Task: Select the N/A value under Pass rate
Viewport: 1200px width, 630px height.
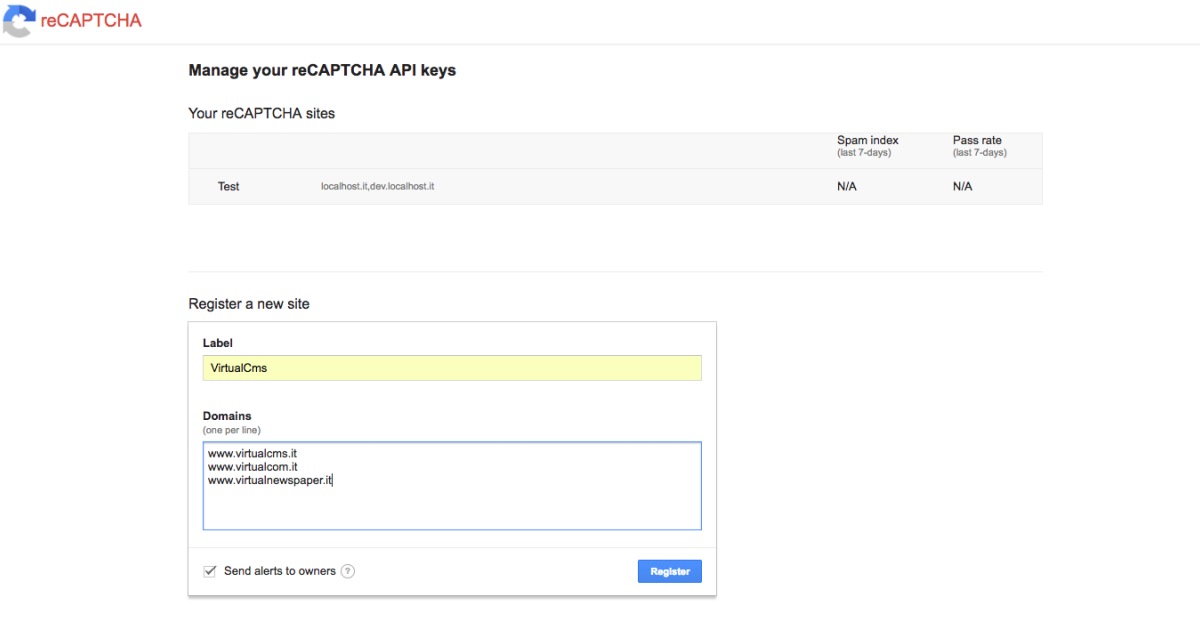Action: click(x=962, y=187)
